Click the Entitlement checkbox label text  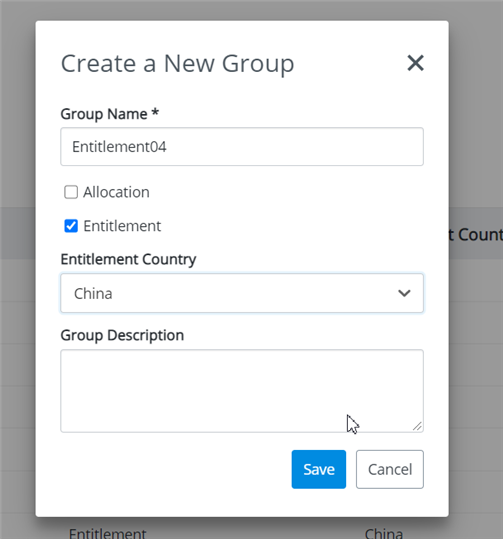[122, 226]
